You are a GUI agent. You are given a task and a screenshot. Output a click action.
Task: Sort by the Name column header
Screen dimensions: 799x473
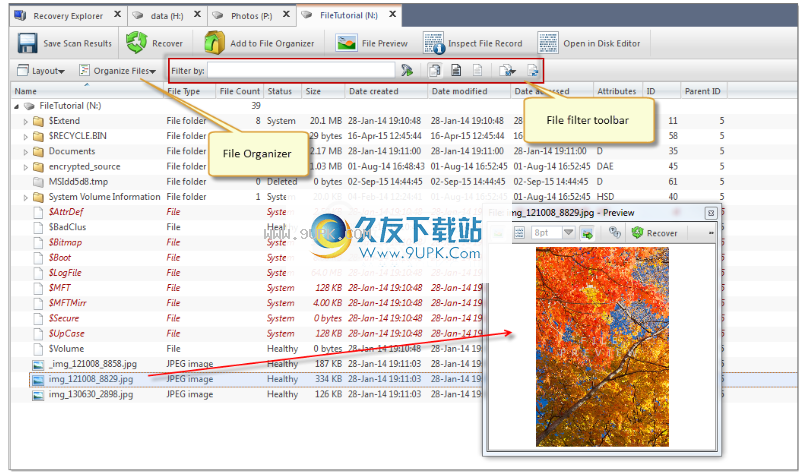point(87,91)
